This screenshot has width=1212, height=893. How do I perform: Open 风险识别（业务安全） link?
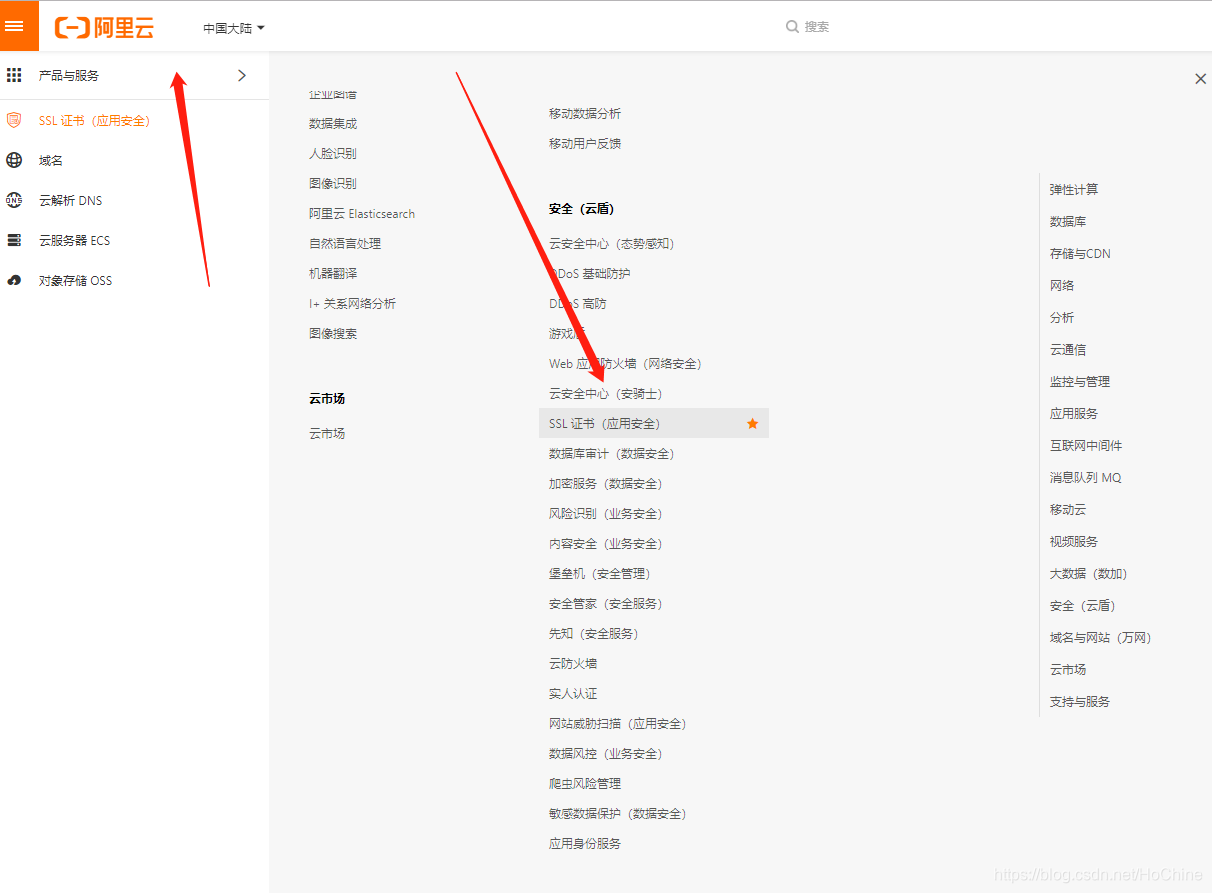point(605,514)
